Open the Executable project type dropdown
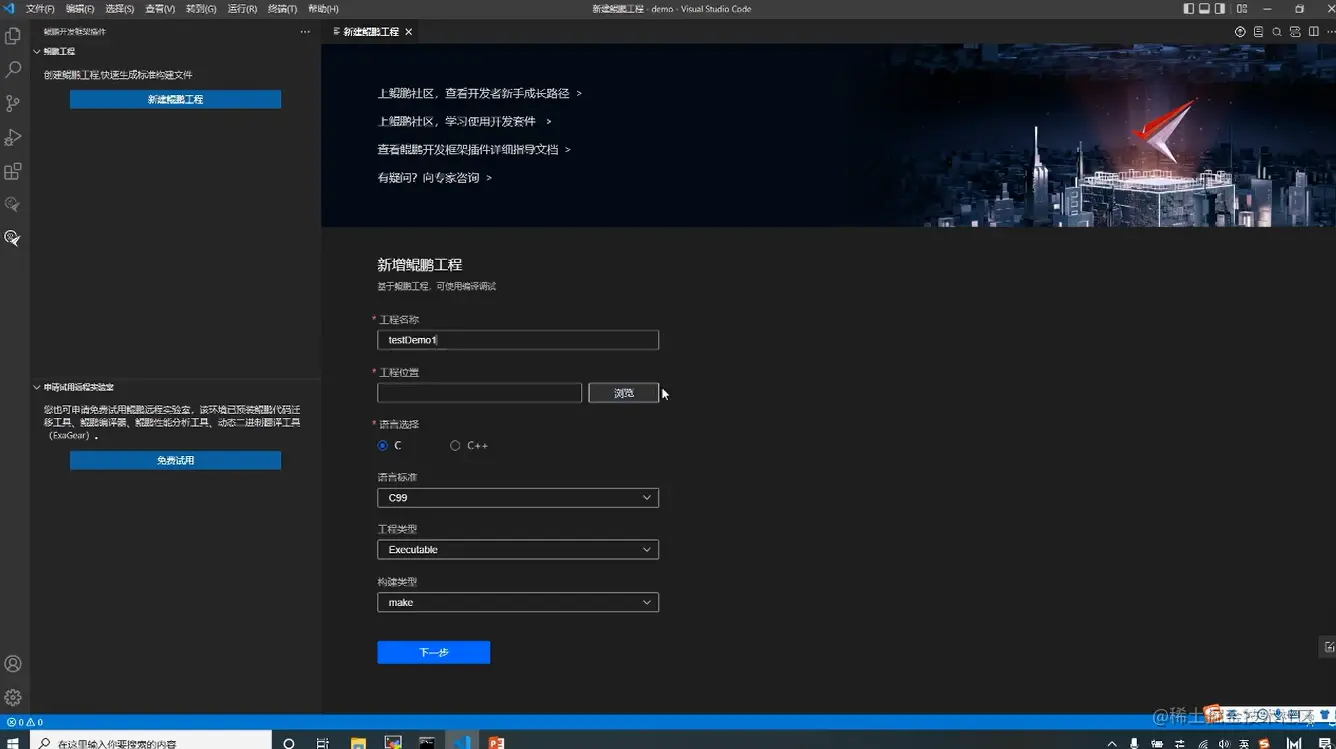1336x749 pixels. [x=518, y=550]
